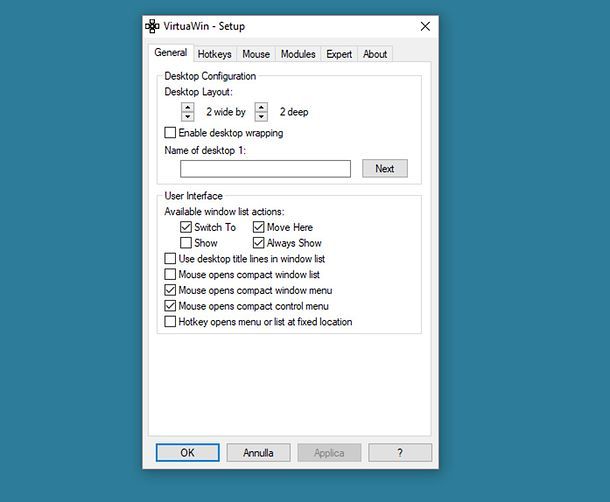Click the greyed Applica button
Image resolution: width=610 pixels, height=502 pixels.
(x=329, y=453)
